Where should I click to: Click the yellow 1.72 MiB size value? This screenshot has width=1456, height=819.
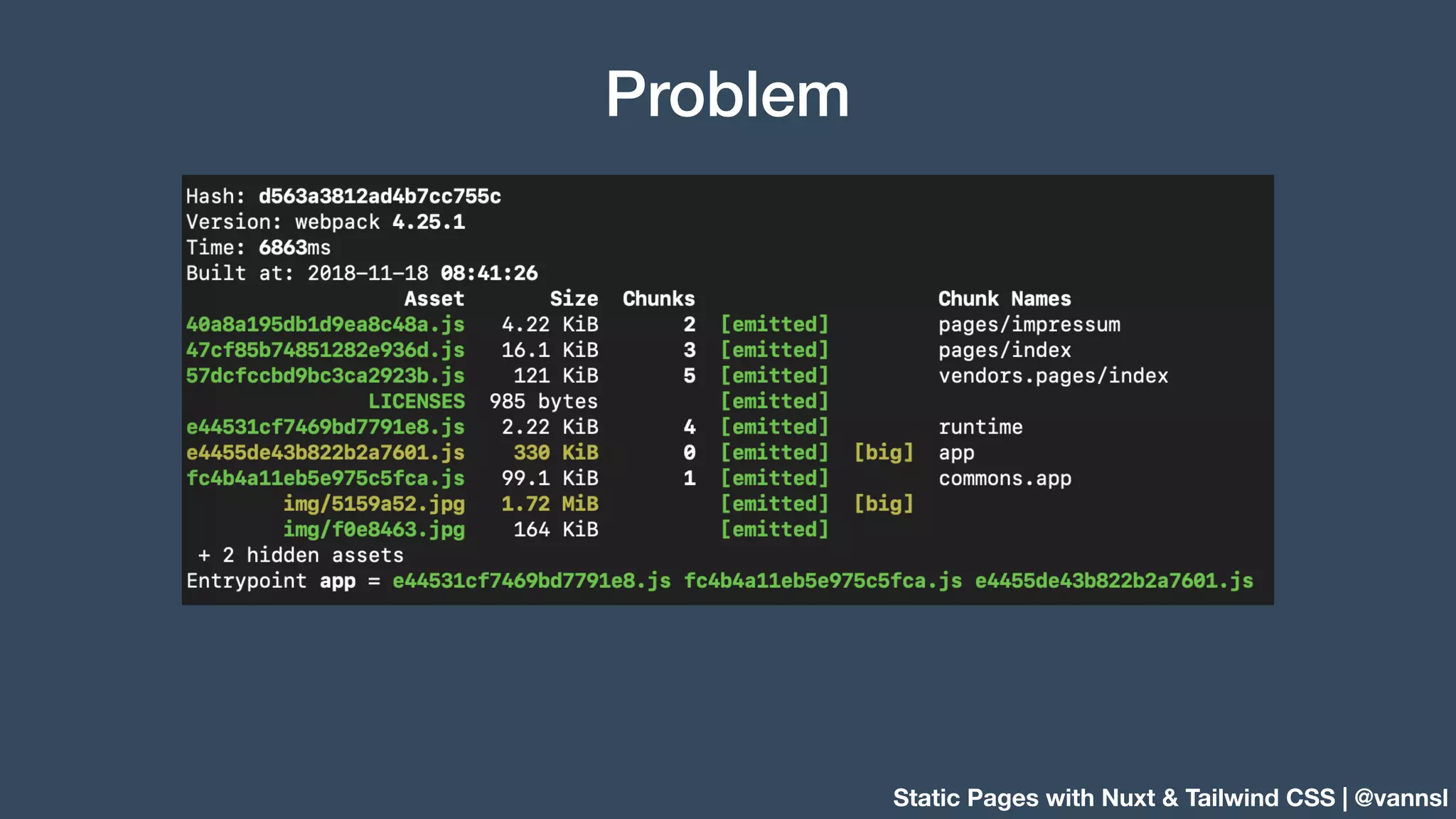(x=550, y=503)
